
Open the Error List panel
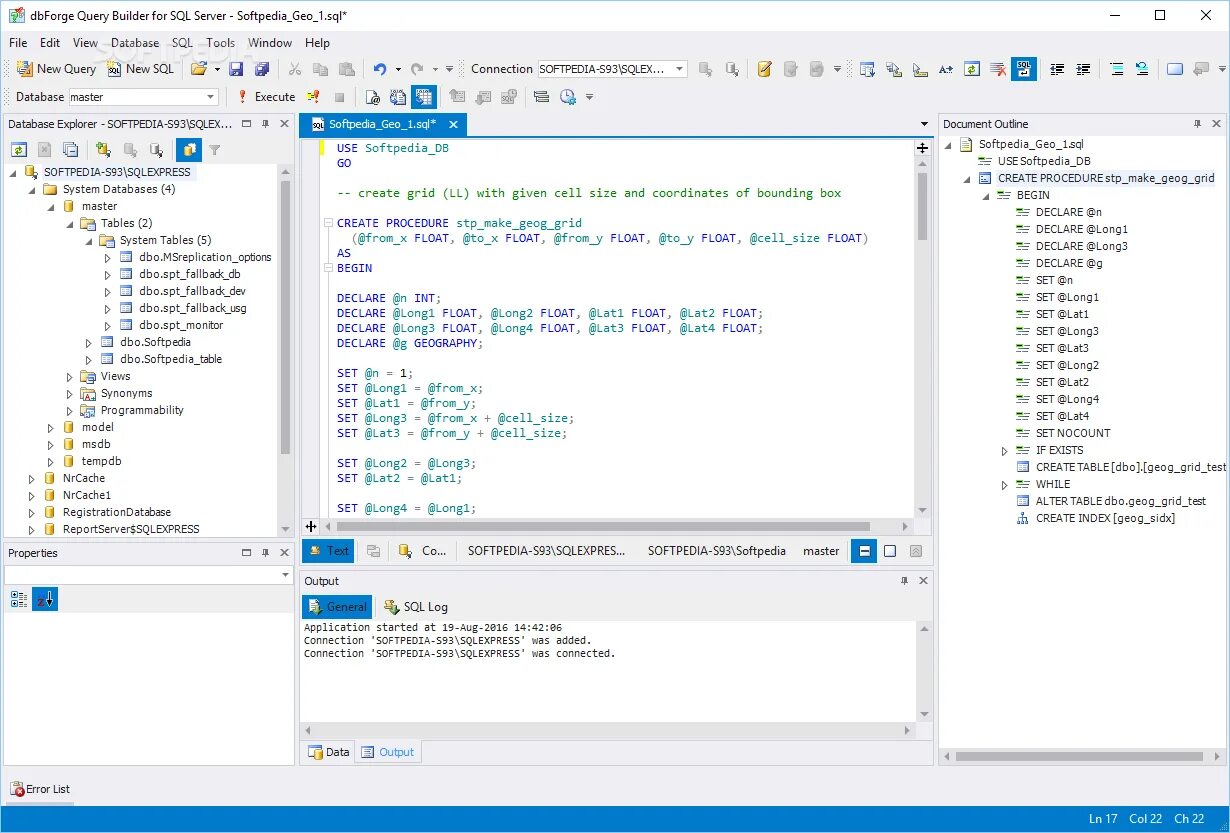click(x=41, y=789)
